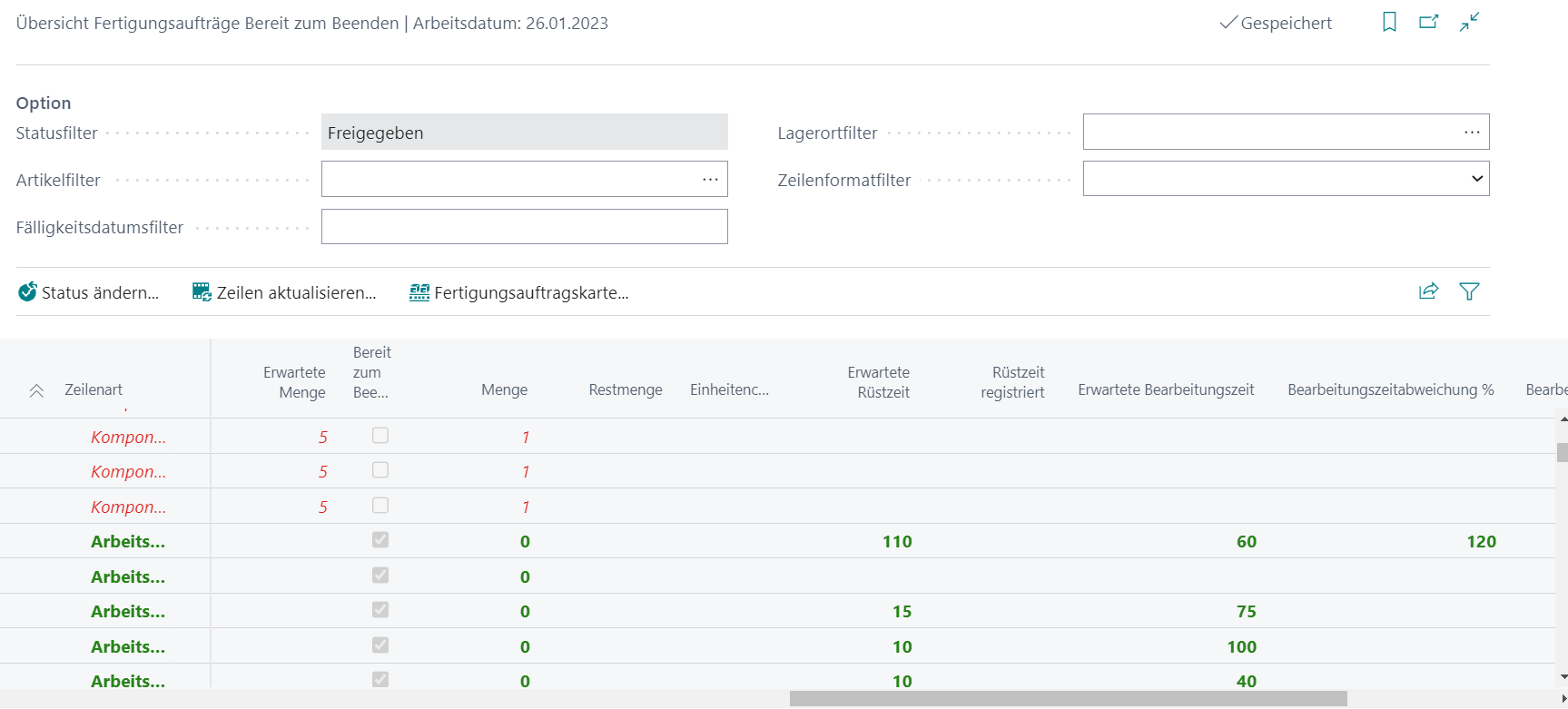This screenshot has width=1568, height=709.
Task: Click the Bearbeitungszeitabweichung % column header
Action: pos(1391,389)
